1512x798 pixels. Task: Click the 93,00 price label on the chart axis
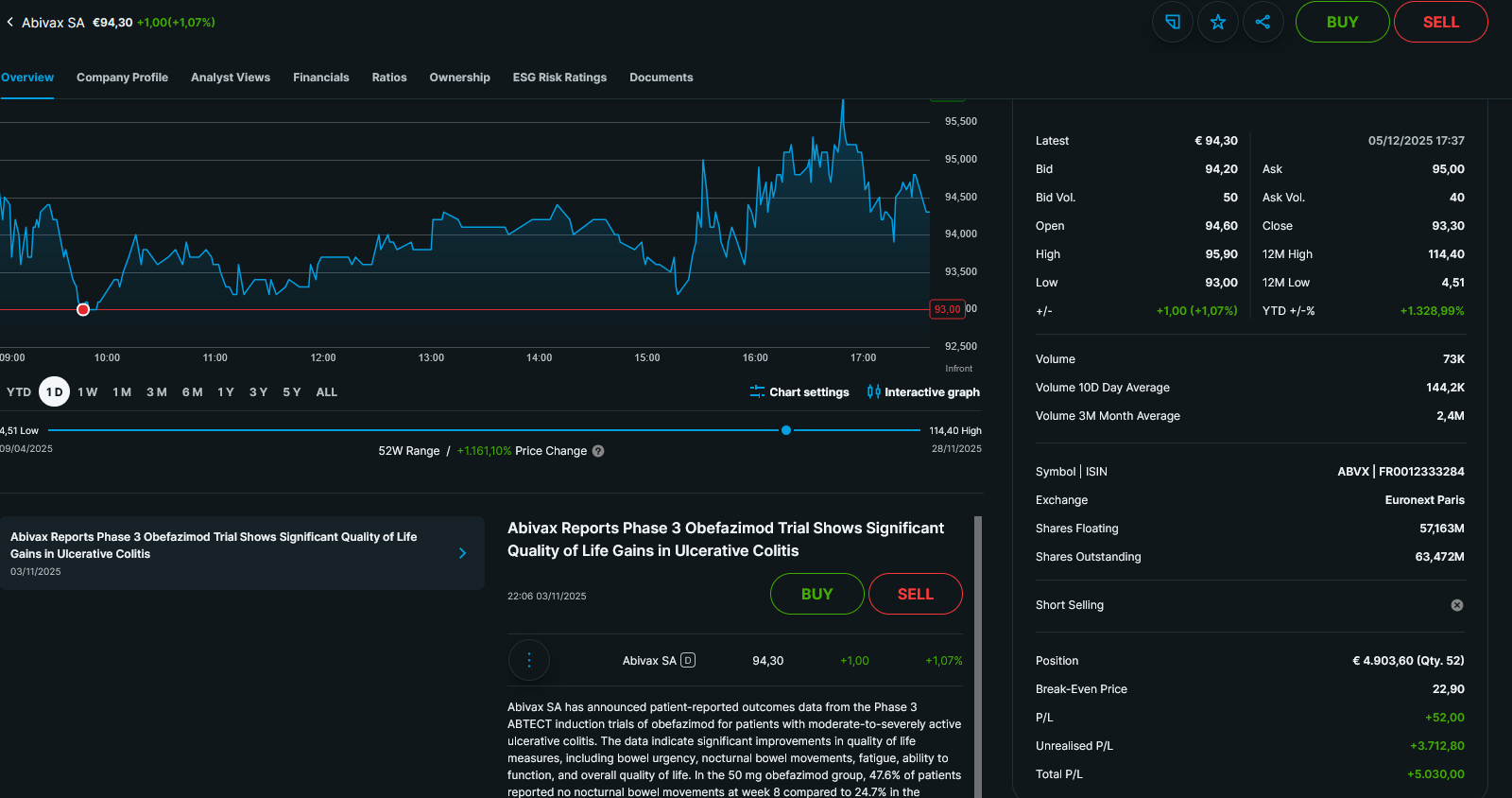pos(947,309)
